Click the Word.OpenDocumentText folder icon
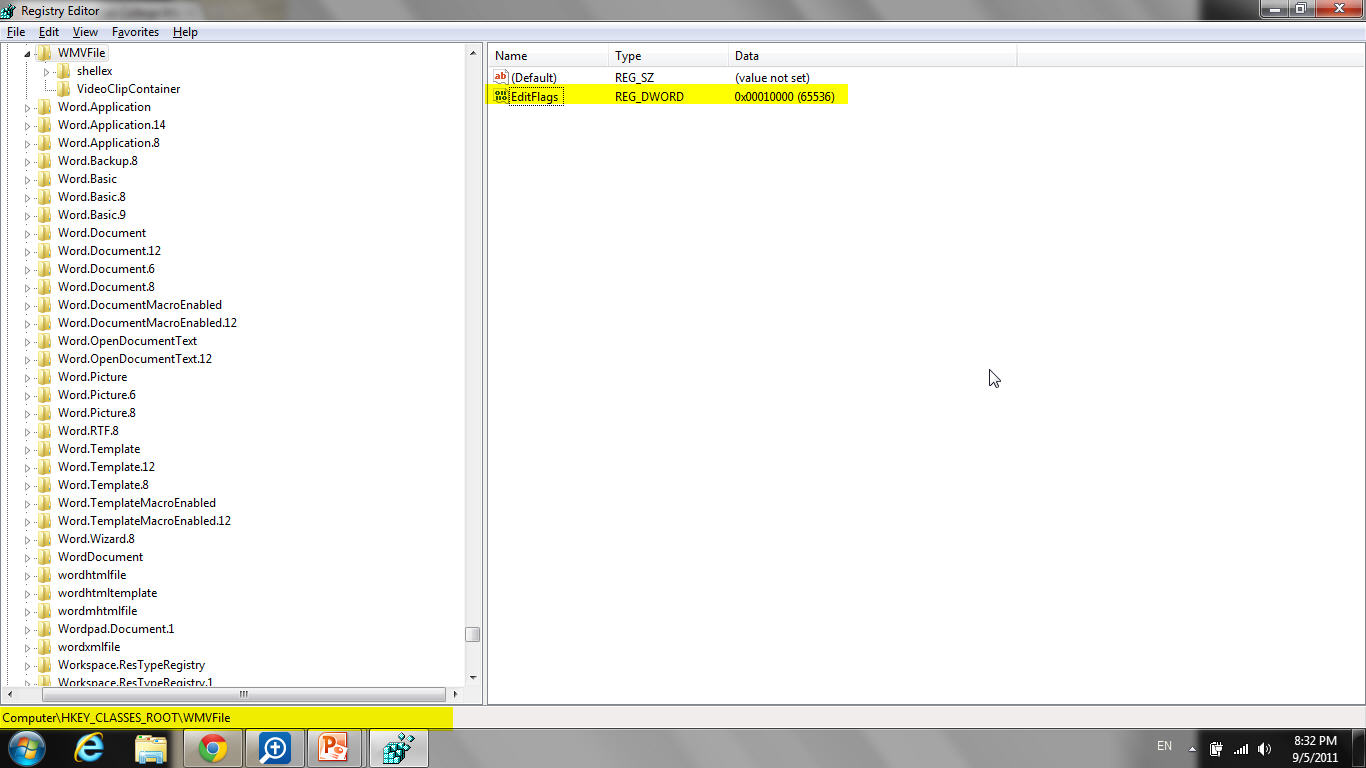Screen dimensions: 1366x768 (x=44, y=340)
